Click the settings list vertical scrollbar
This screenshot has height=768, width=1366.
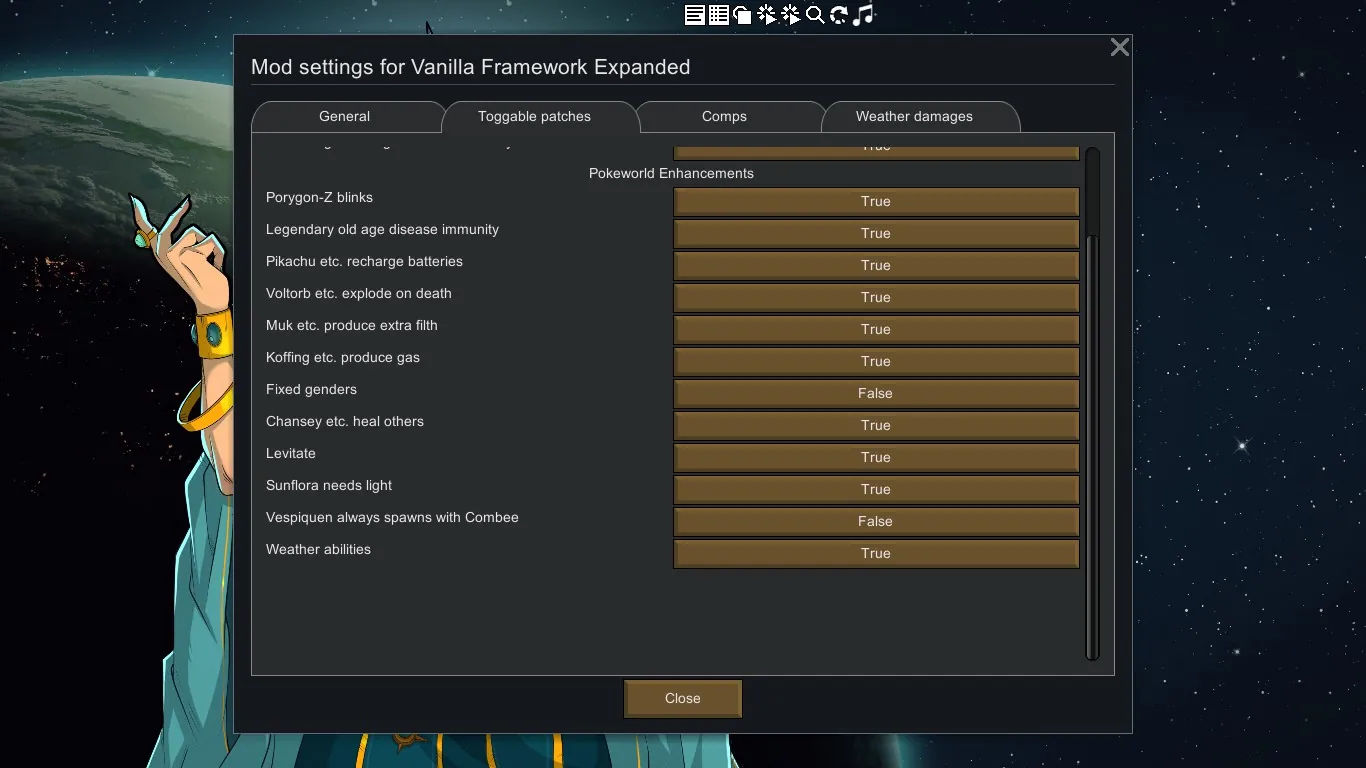pos(1092,440)
